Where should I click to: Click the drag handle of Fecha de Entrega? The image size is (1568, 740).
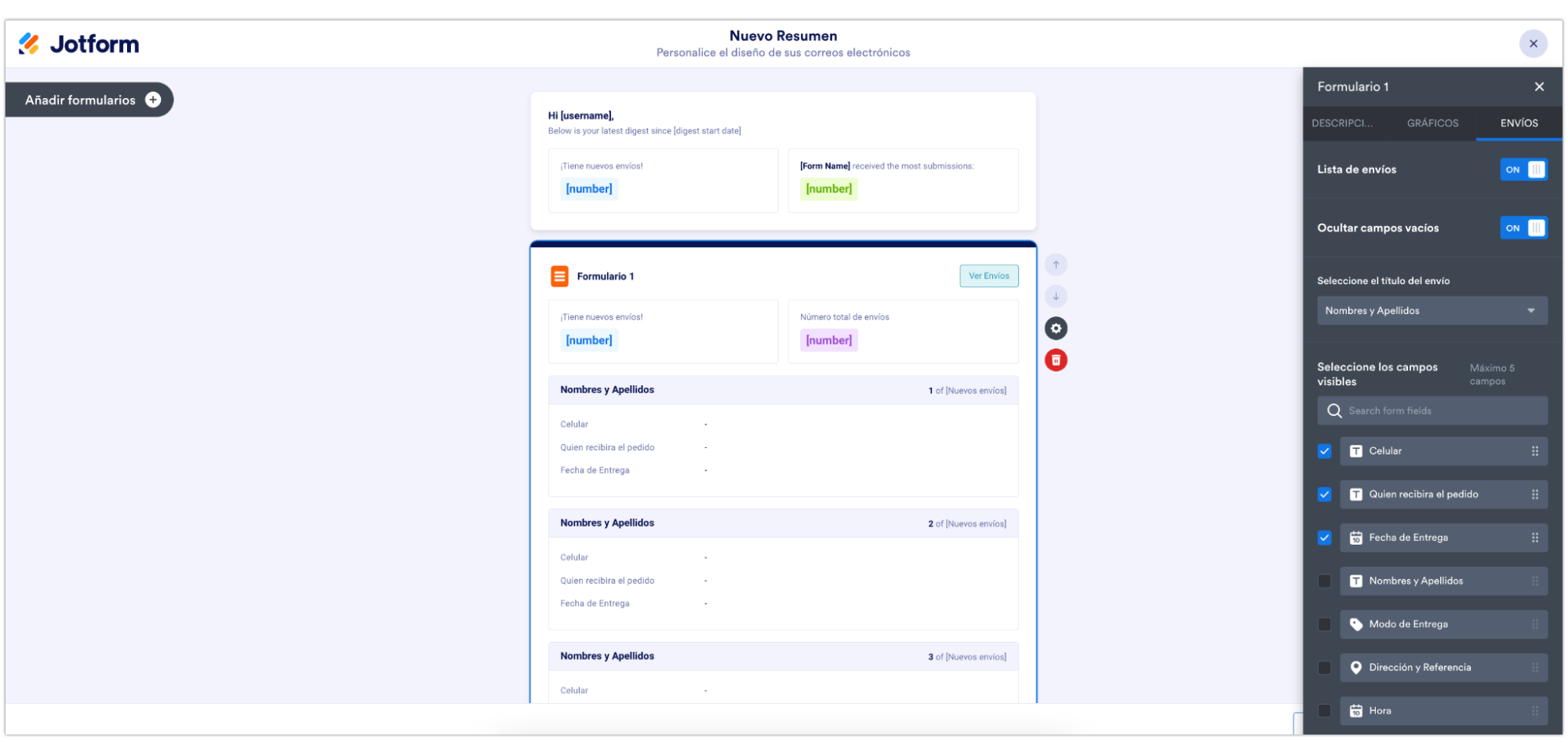1534,538
